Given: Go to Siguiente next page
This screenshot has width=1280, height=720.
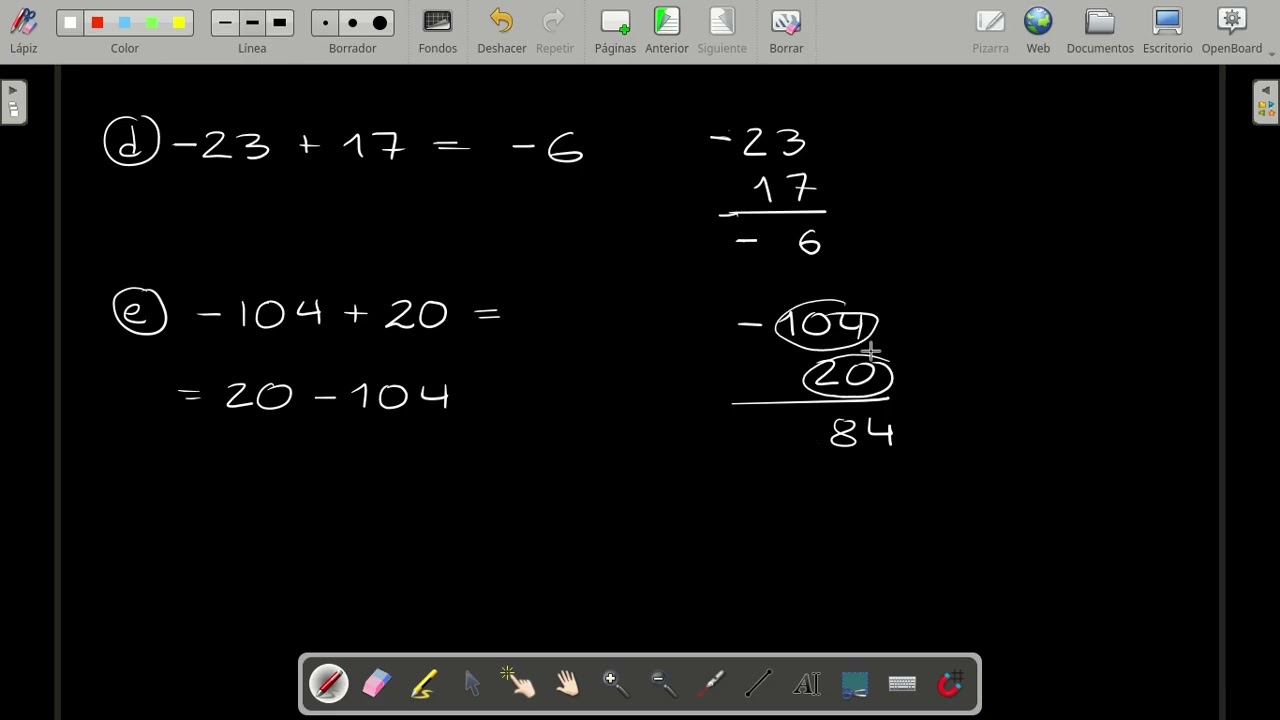Looking at the screenshot, I should (x=722, y=31).
